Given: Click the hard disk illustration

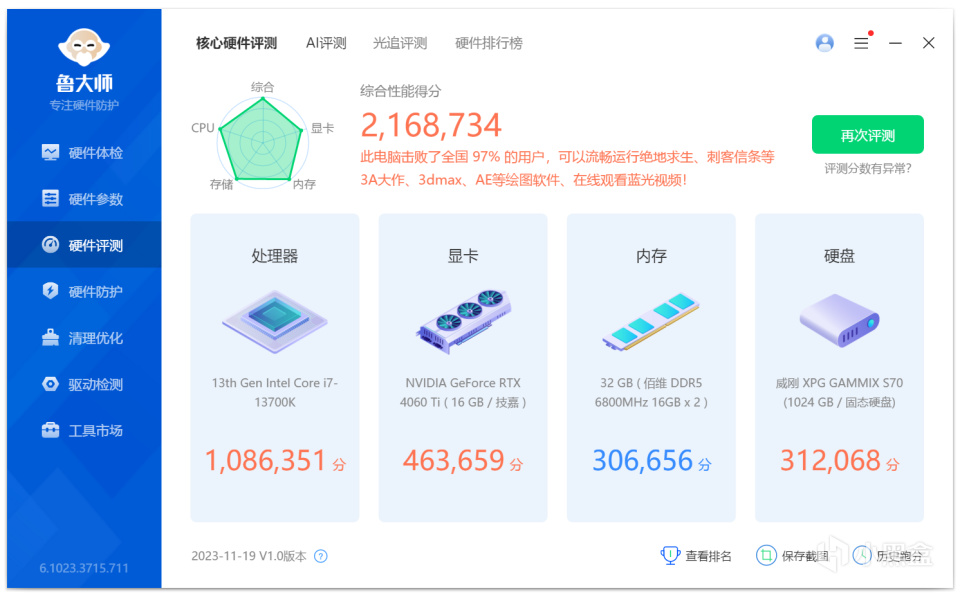Looking at the screenshot, I should point(839,320).
